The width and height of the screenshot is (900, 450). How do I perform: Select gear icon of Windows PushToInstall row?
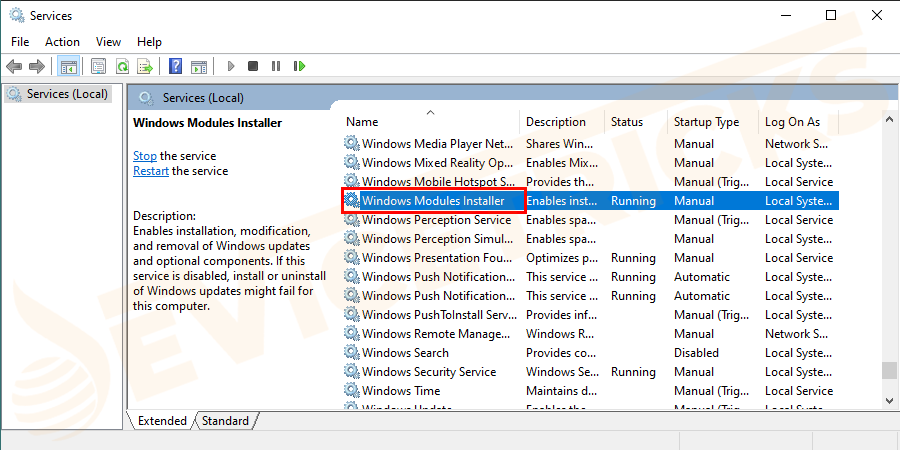pos(351,315)
